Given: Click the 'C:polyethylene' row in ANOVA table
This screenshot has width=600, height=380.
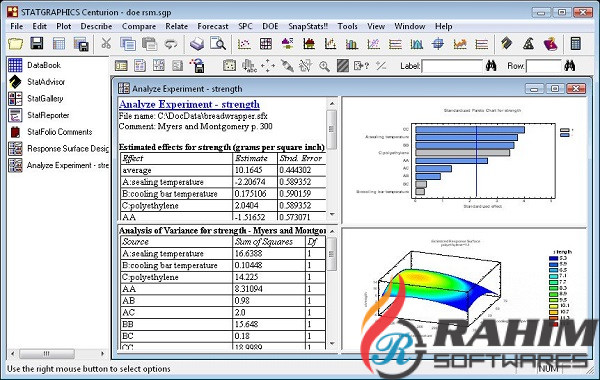Looking at the screenshot, I should click(223, 277).
